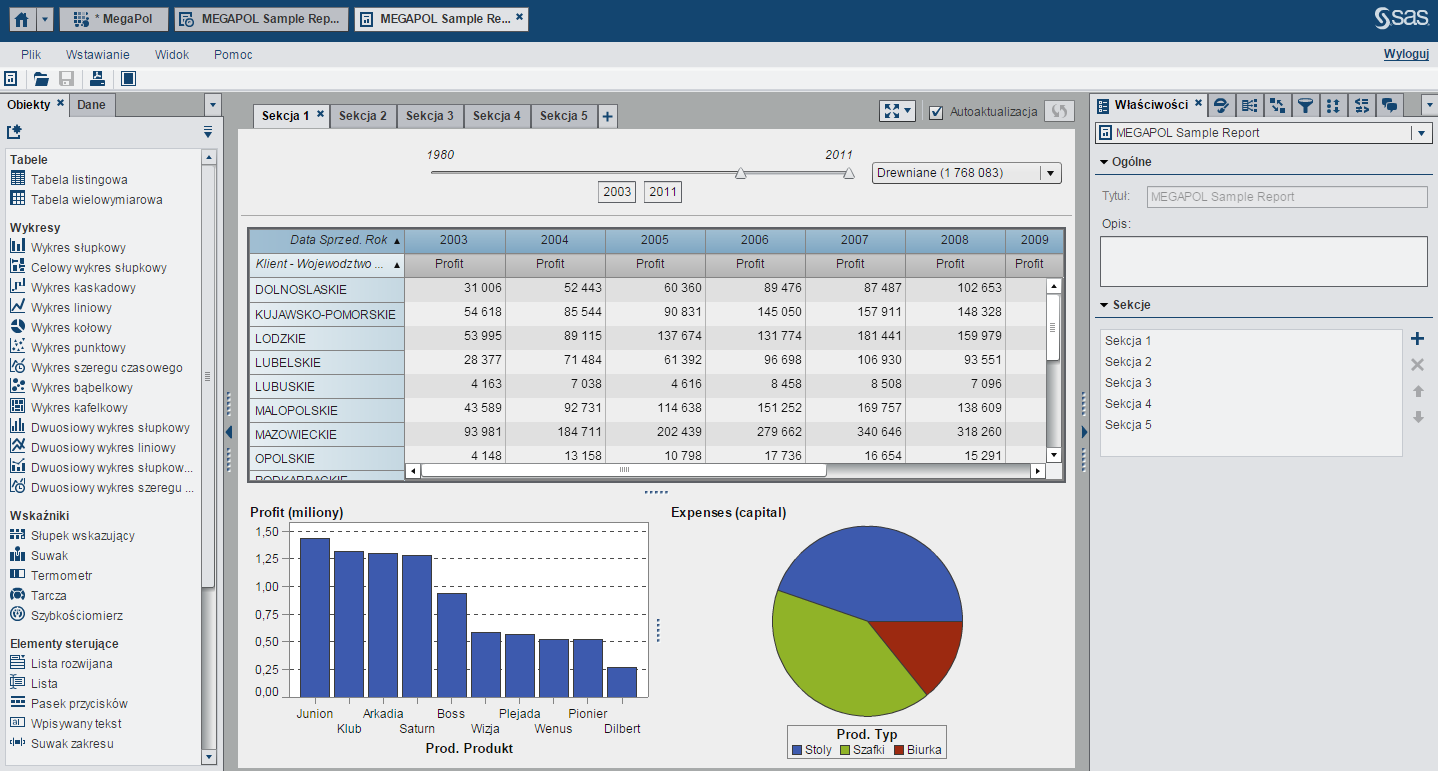
Task: Add a new section with plus icon
Action: 1417,339
